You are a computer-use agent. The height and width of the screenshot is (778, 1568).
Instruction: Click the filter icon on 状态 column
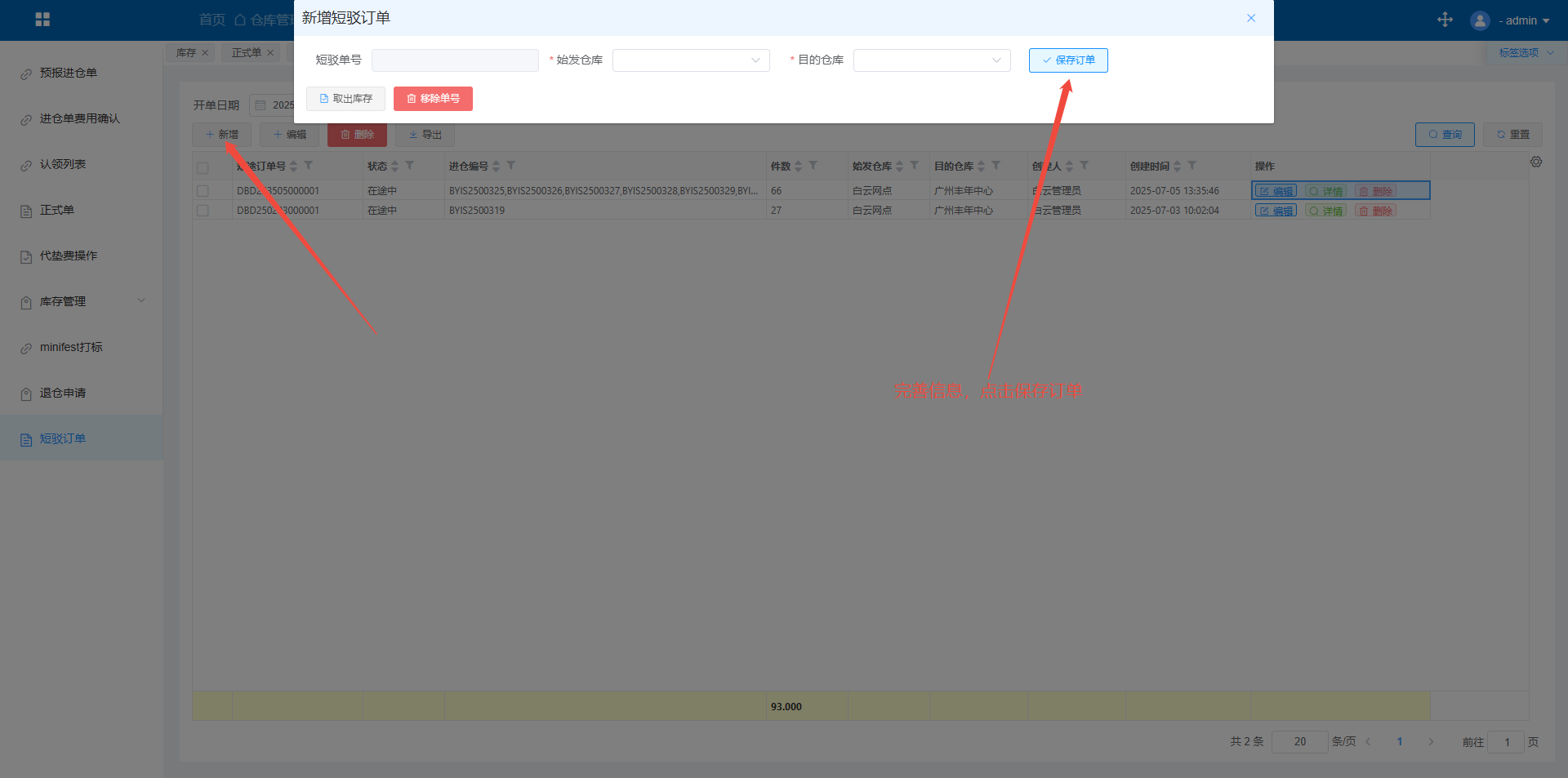point(410,166)
